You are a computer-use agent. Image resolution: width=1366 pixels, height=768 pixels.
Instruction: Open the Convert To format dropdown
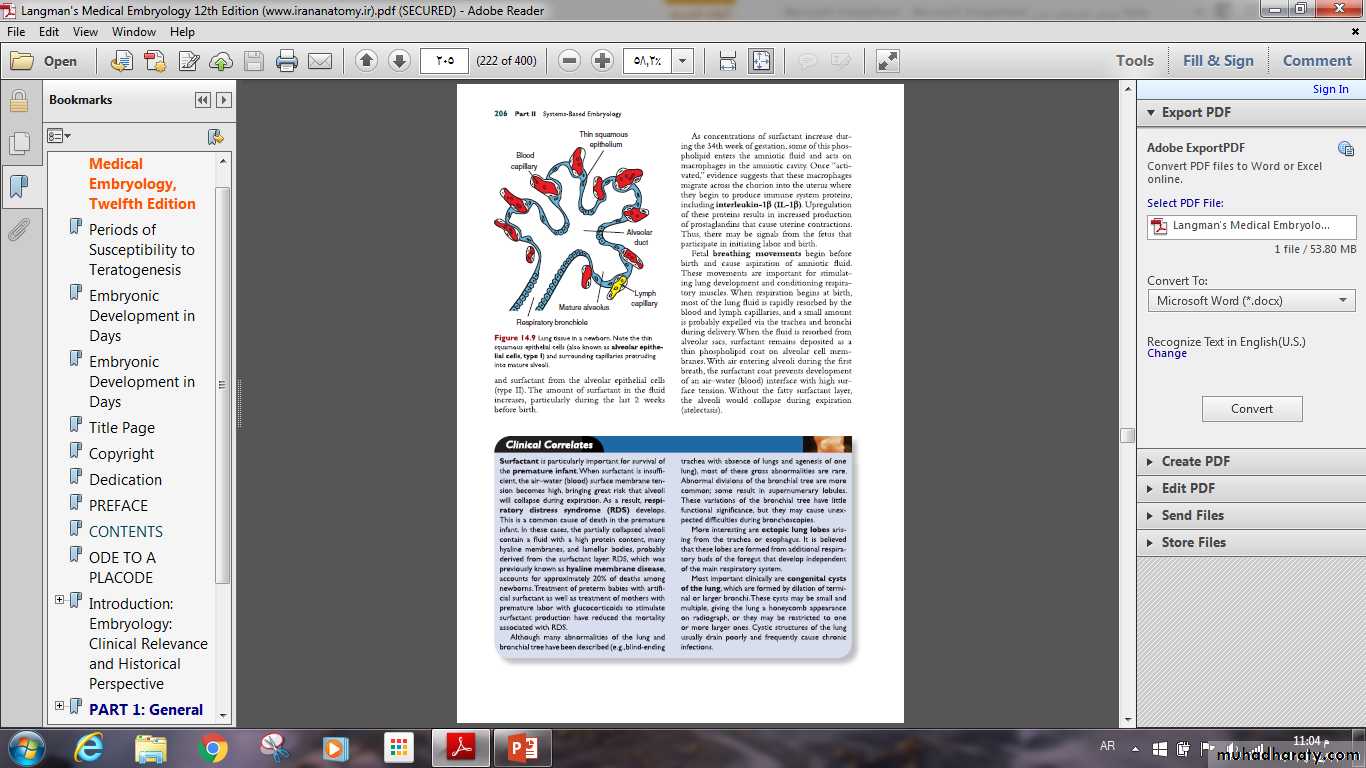(x=1251, y=300)
